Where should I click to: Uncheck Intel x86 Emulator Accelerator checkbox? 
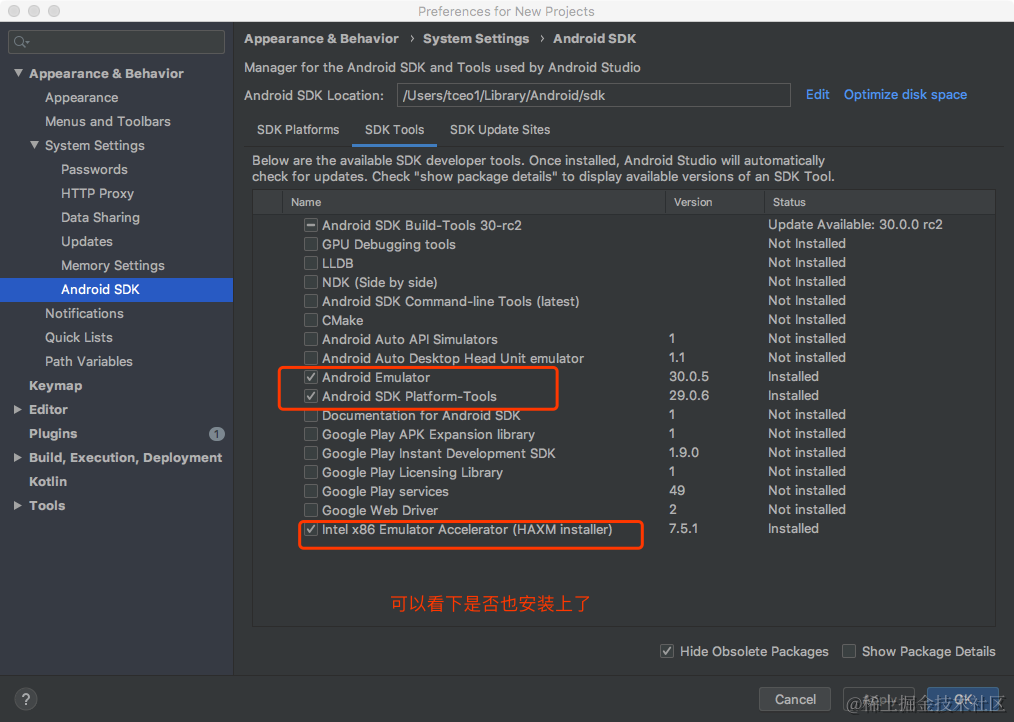[311, 529]
